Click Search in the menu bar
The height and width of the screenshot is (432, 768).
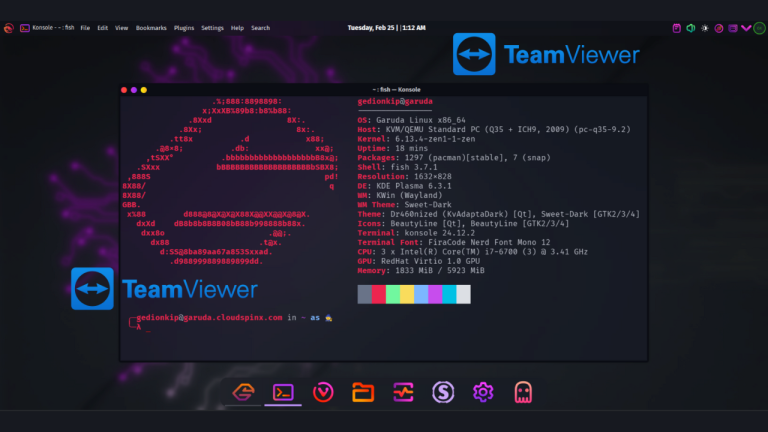(x=261, y=28)
